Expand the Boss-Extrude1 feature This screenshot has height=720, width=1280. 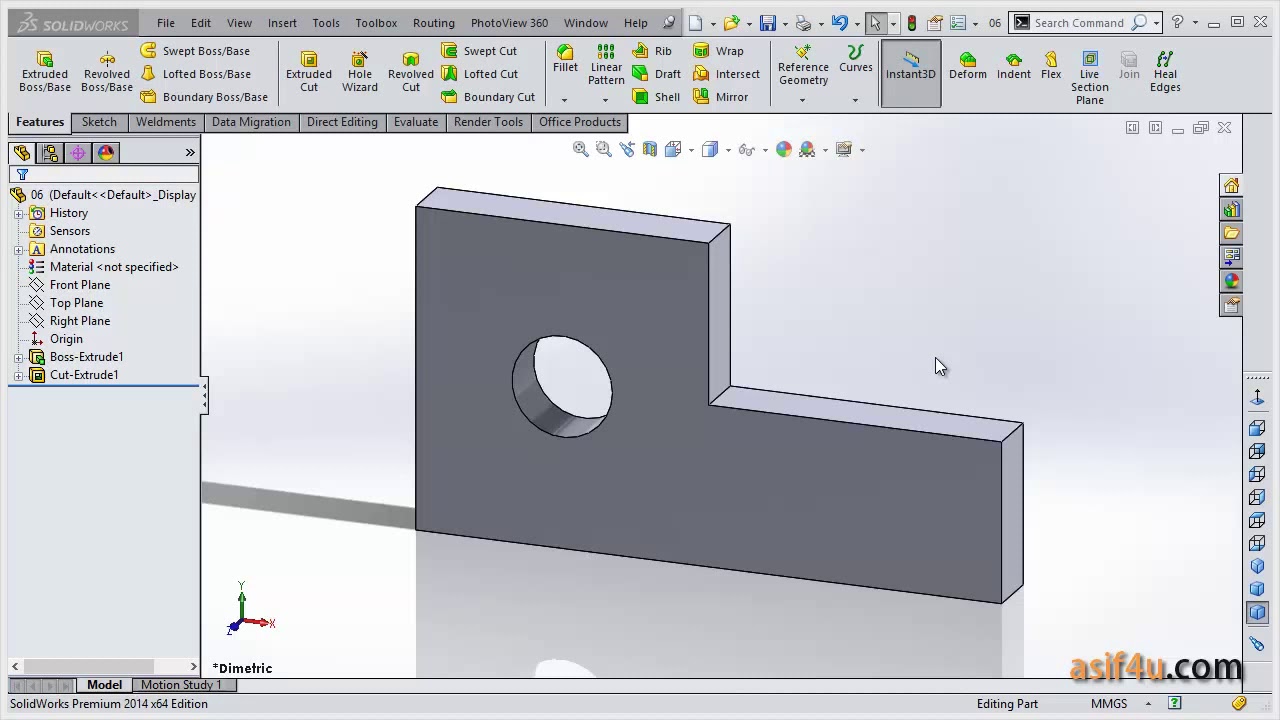click(18, 357)
